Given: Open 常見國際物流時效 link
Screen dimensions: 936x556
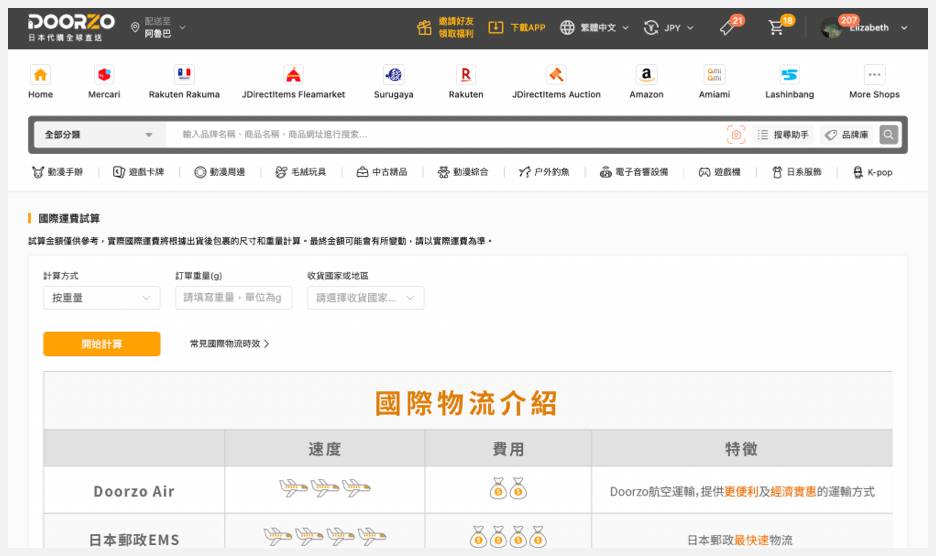Looking at the screenshot, I should [x=229, y=344].
